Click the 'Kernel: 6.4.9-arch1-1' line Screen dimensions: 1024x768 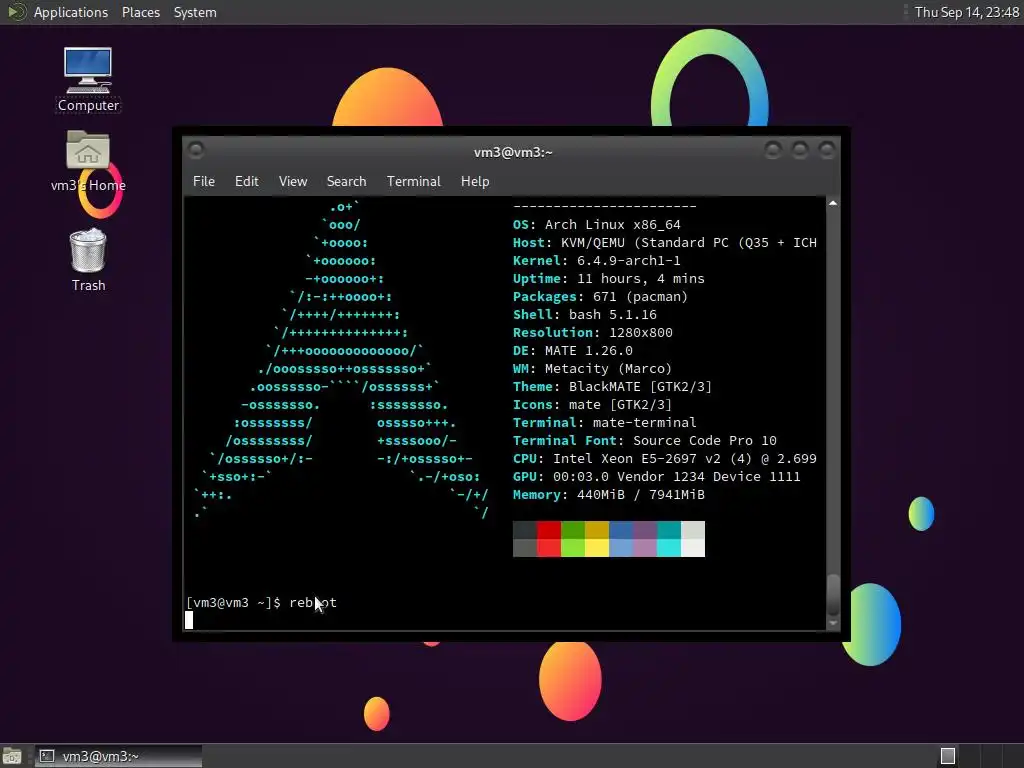(x=596, y=261)
